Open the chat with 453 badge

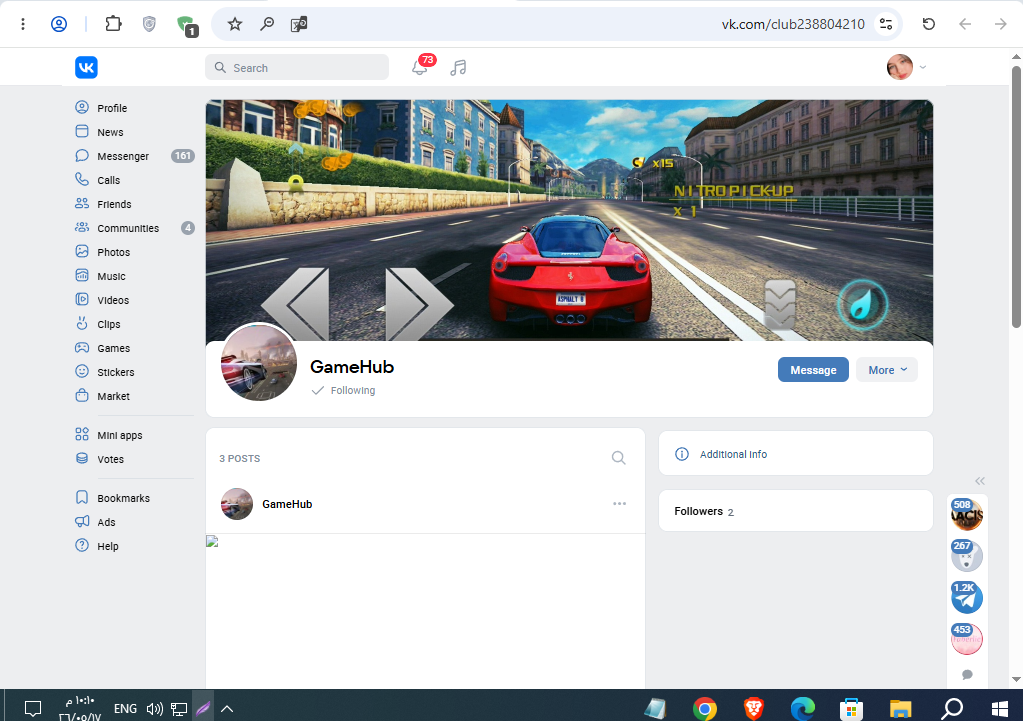pyautogui.click(x=967, y=638)
